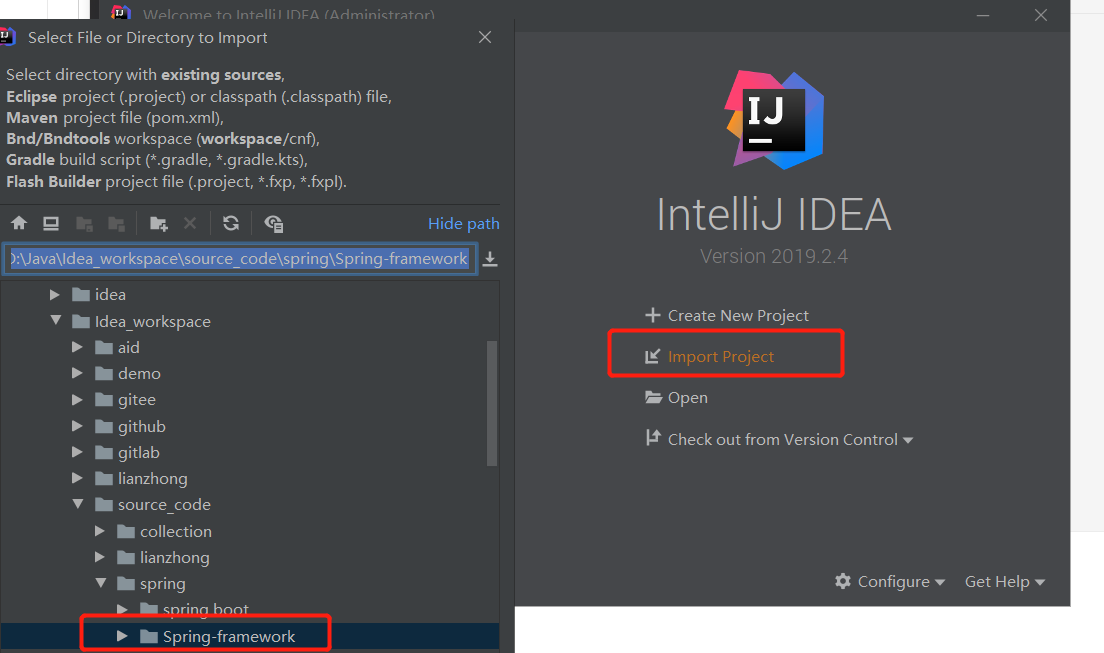Click the Import Project arrow icon
The image size is (1104, 653).
653,356
